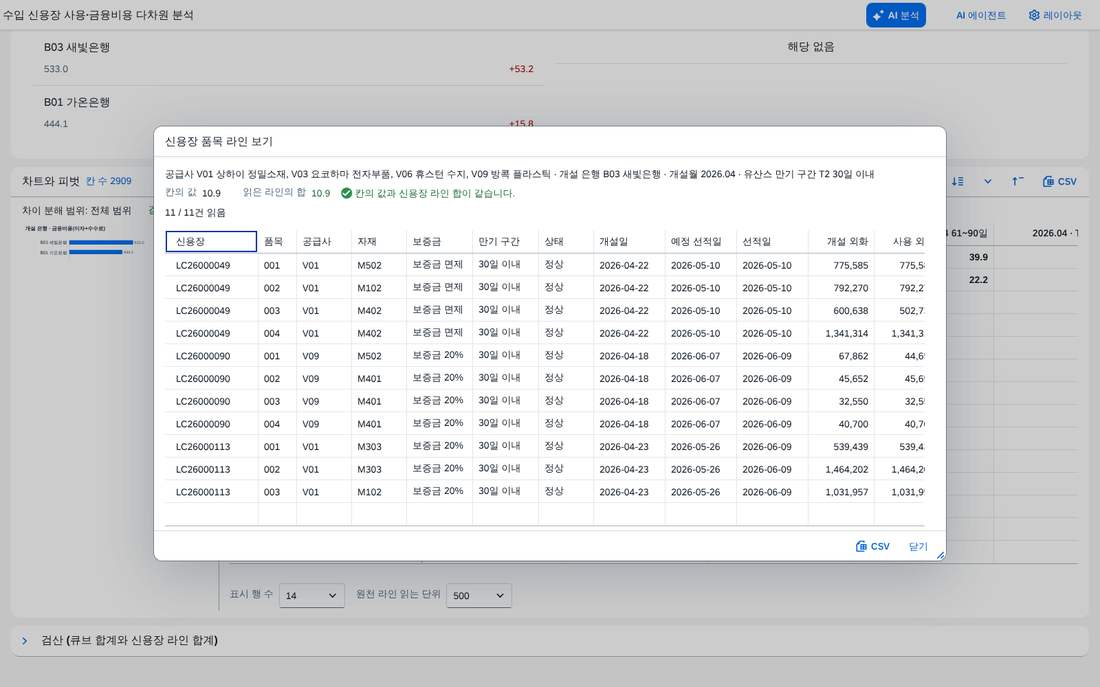This screenshot has width=1100, height=687.
Task: Select LC26000049 cell in item 001 row
Action: click(x=211, y=265)
